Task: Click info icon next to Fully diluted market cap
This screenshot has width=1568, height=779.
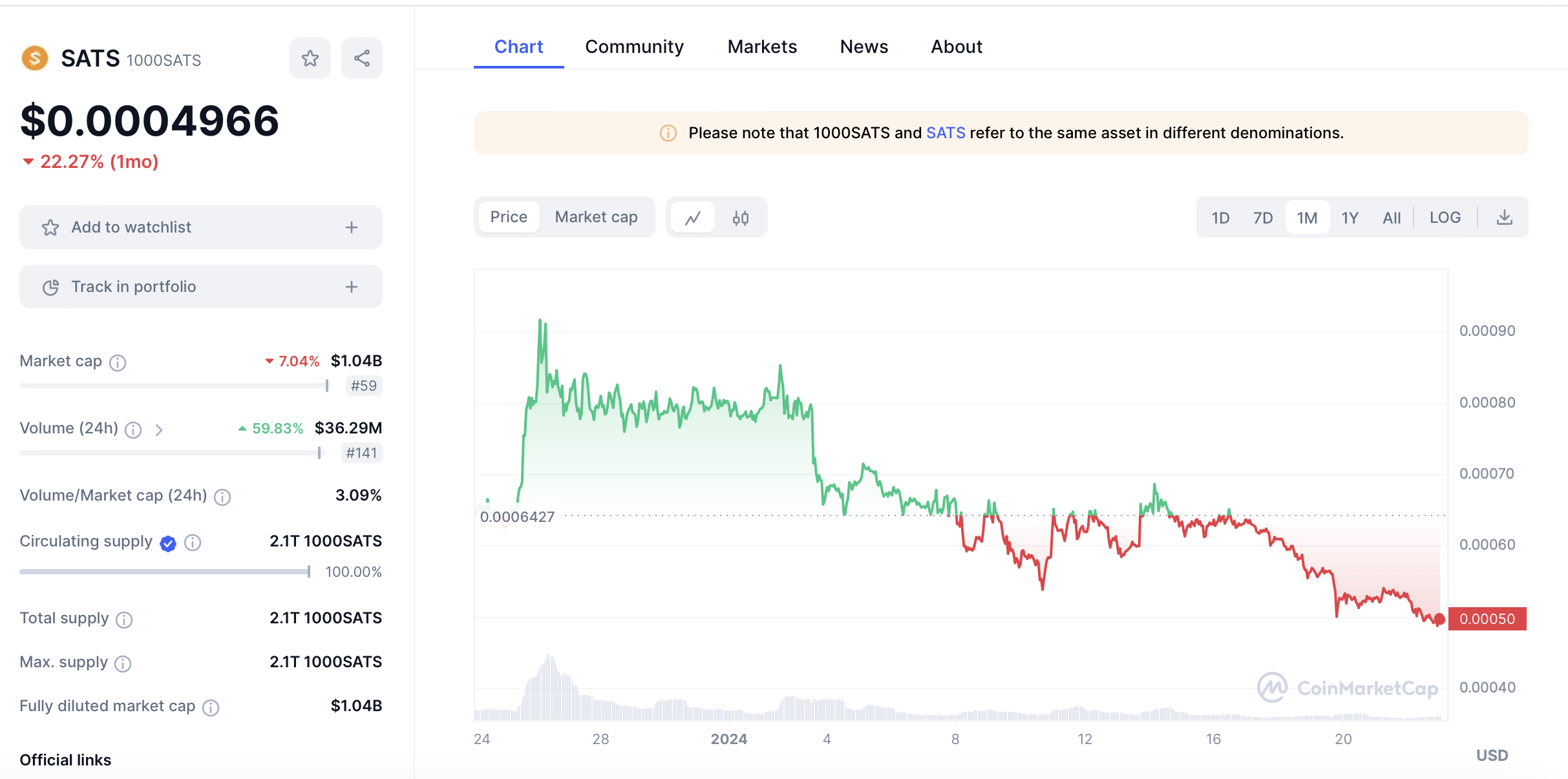Action: point(211,708)
